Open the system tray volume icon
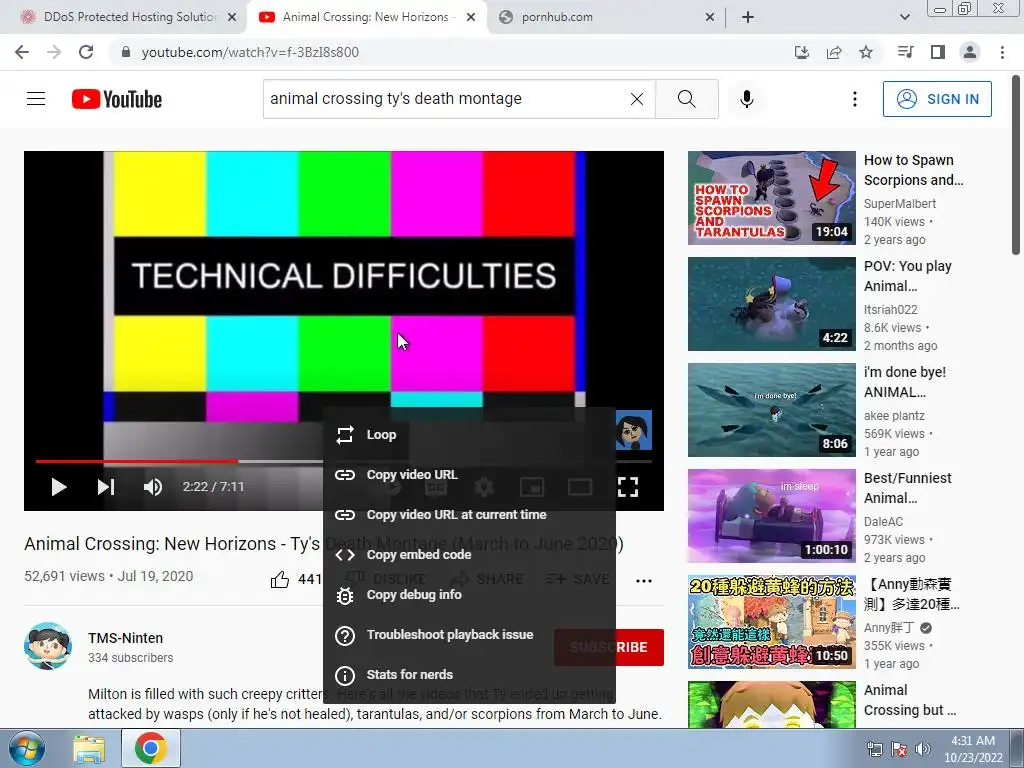This screenshot has width=1024, height=768. (x=923, y=749)
